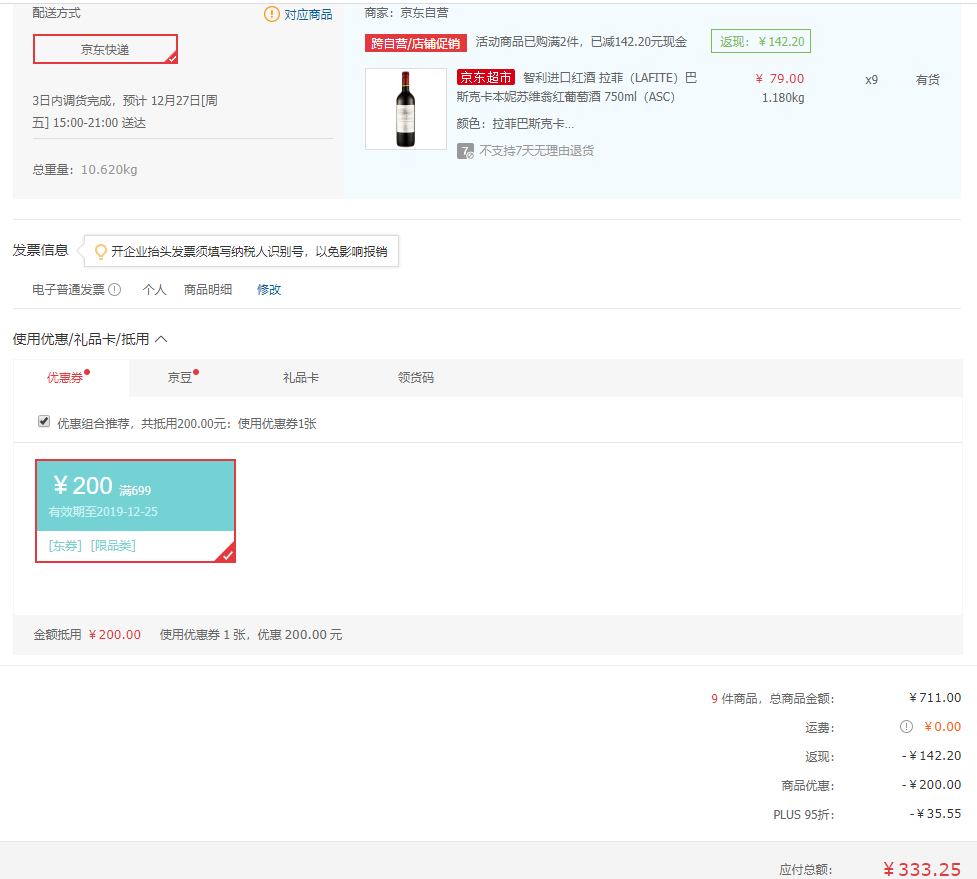977x879 pixels.
Task: Click the 总商品金额 ¥711.00 value
Action: point(935,698)
